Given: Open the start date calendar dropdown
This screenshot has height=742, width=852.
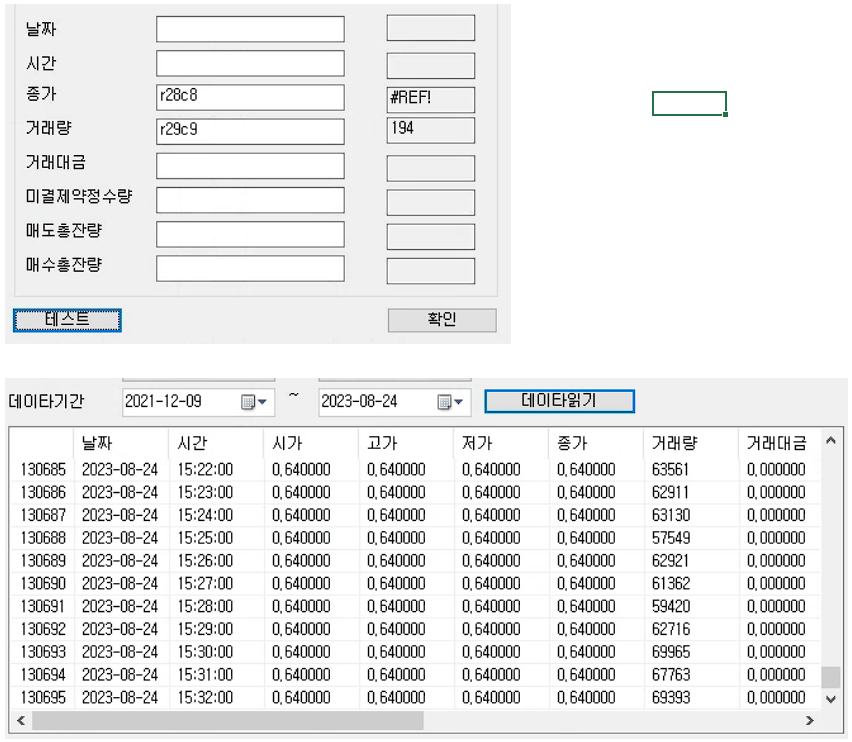Looking at the screenshot, I should pos(254,402).
